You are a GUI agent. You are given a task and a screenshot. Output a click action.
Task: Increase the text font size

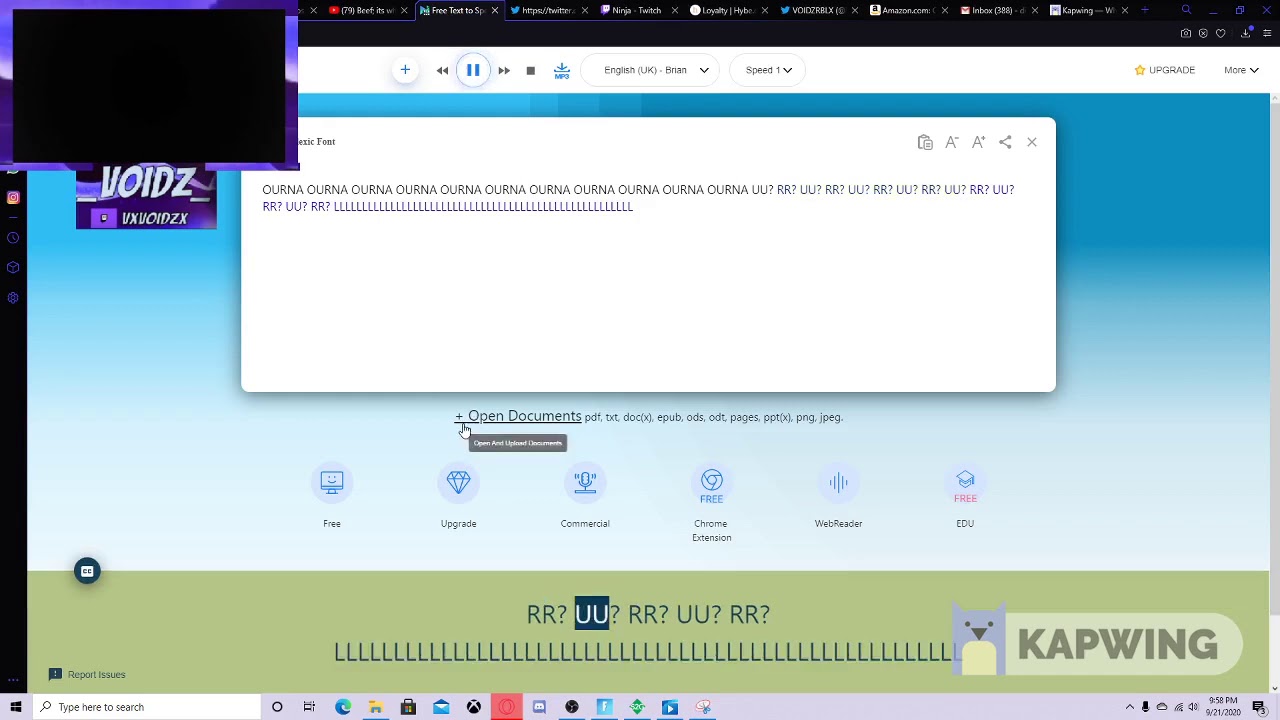979,142
